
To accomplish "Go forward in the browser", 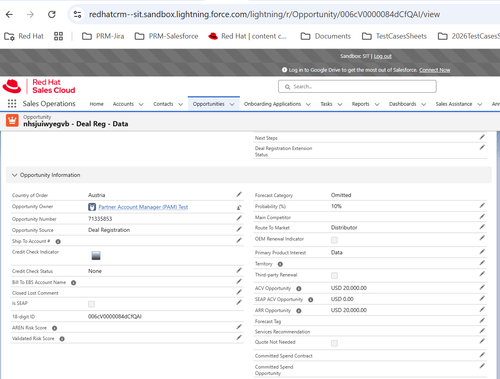I will pyautogui.click(x=30, y=14).
